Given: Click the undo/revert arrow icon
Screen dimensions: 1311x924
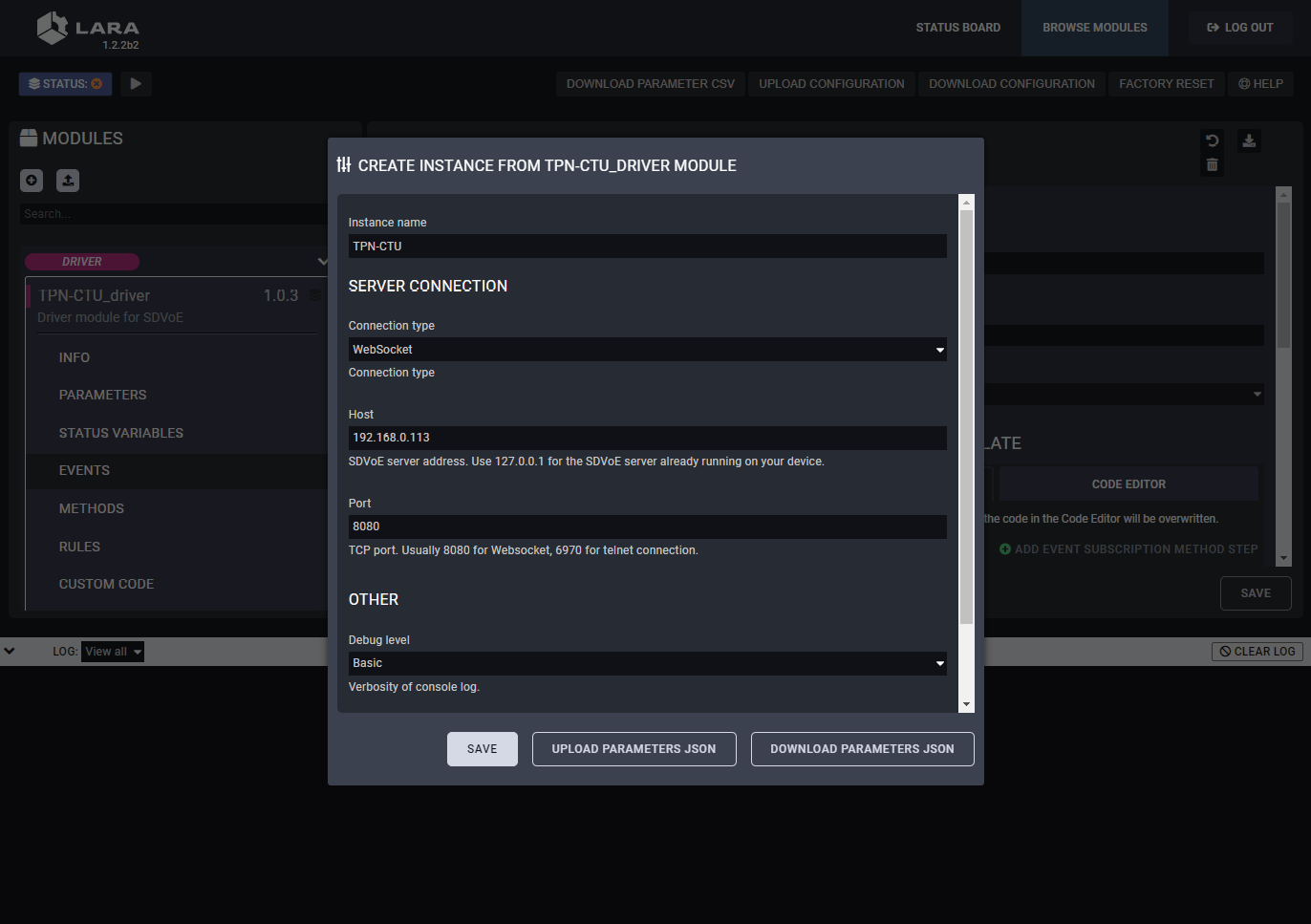Looking at the screenshot, I should 1212,140.
